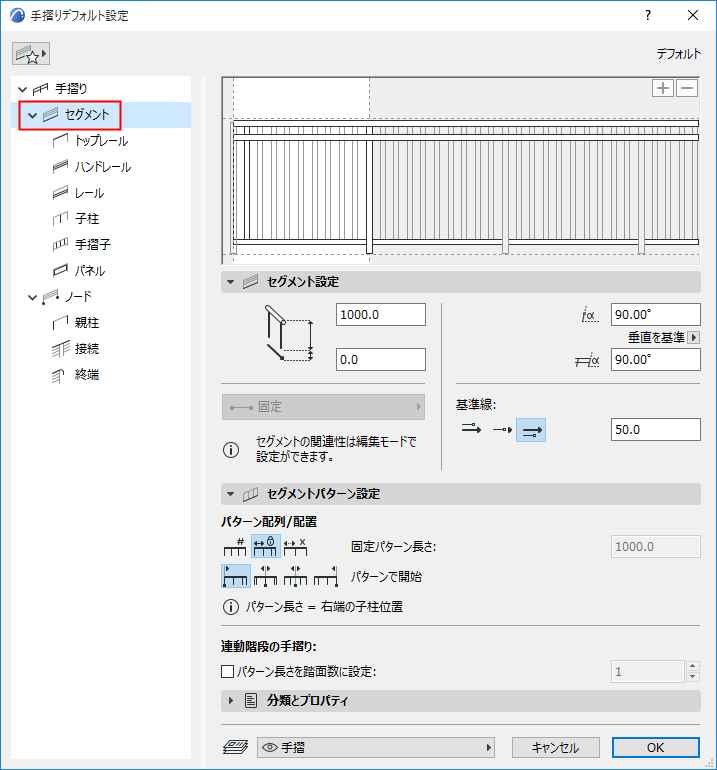Click the railing segment preview
The image size is (717, 770).
coord(461,171)
